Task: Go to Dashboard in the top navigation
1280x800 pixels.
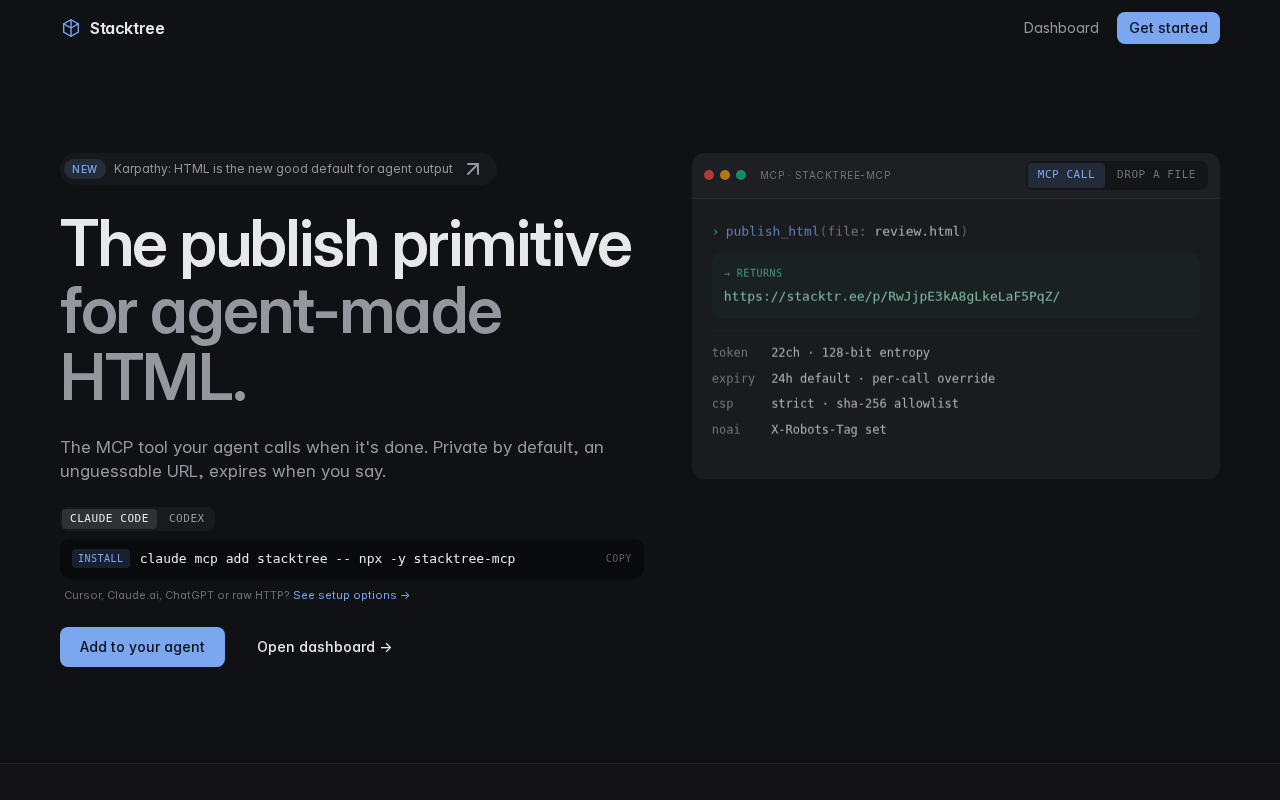Action: click(1061, 28)
